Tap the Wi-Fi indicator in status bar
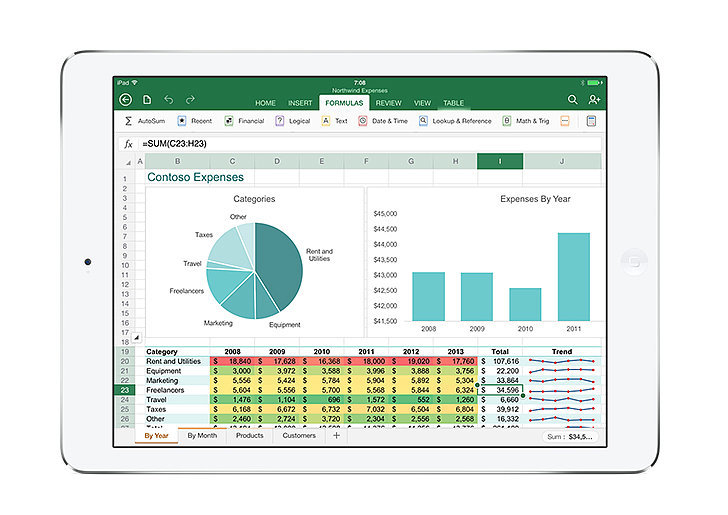This screenshot has width=728, height=515. 135,83
